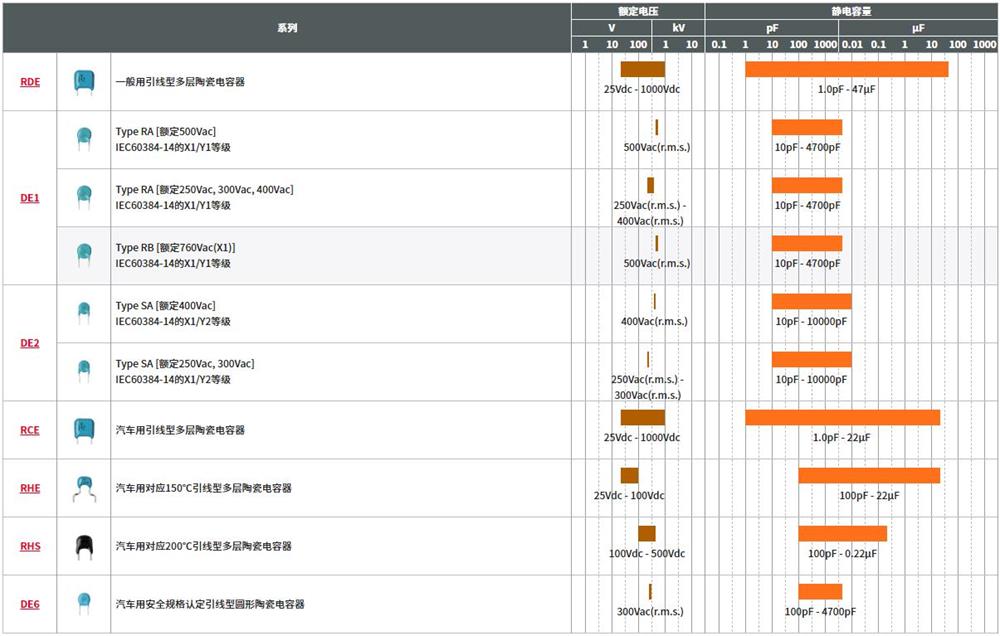Click the 静电容量 column header
Screen dimensions: 1000x636
point(851,10)
